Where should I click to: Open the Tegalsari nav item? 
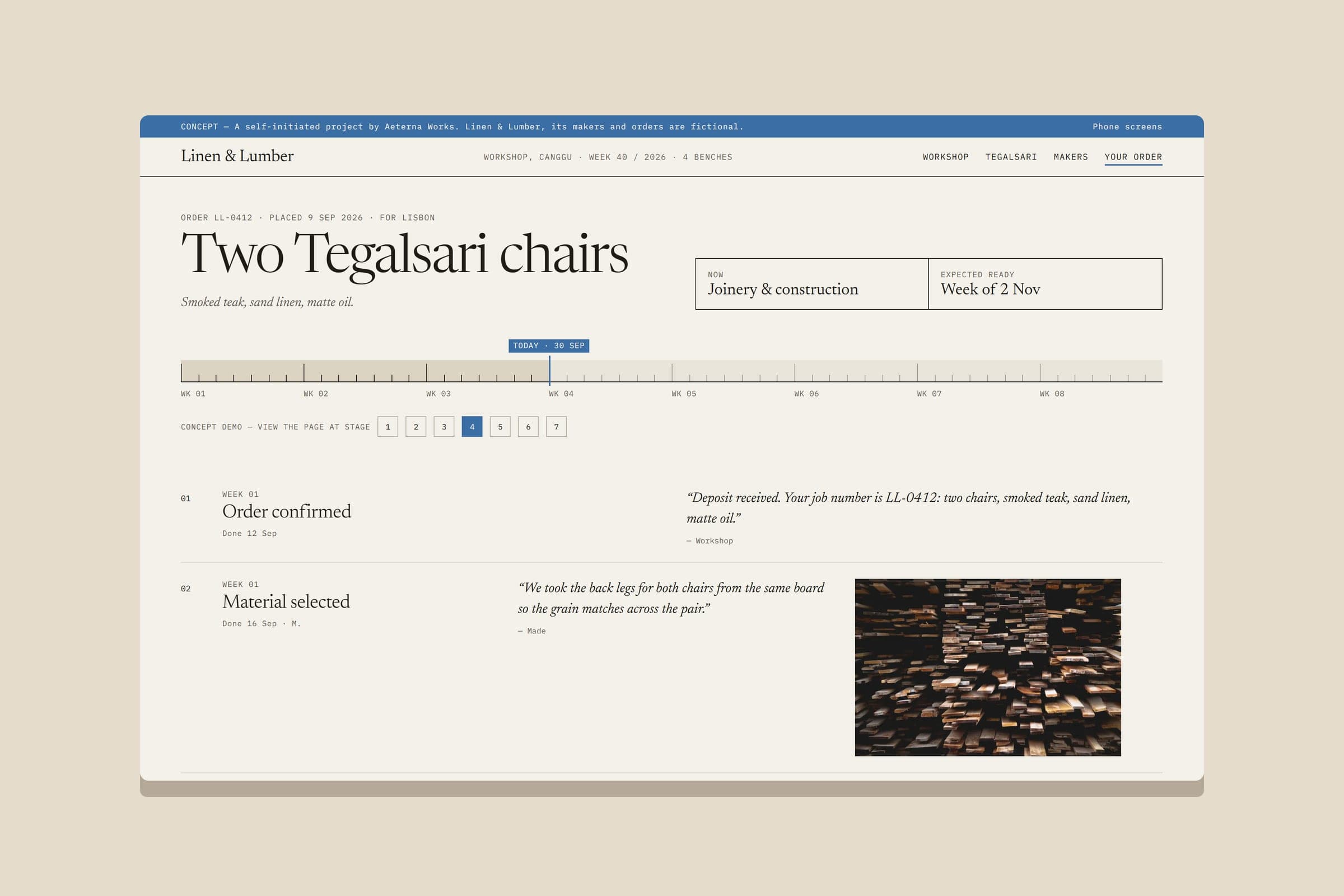[1011, 157]
